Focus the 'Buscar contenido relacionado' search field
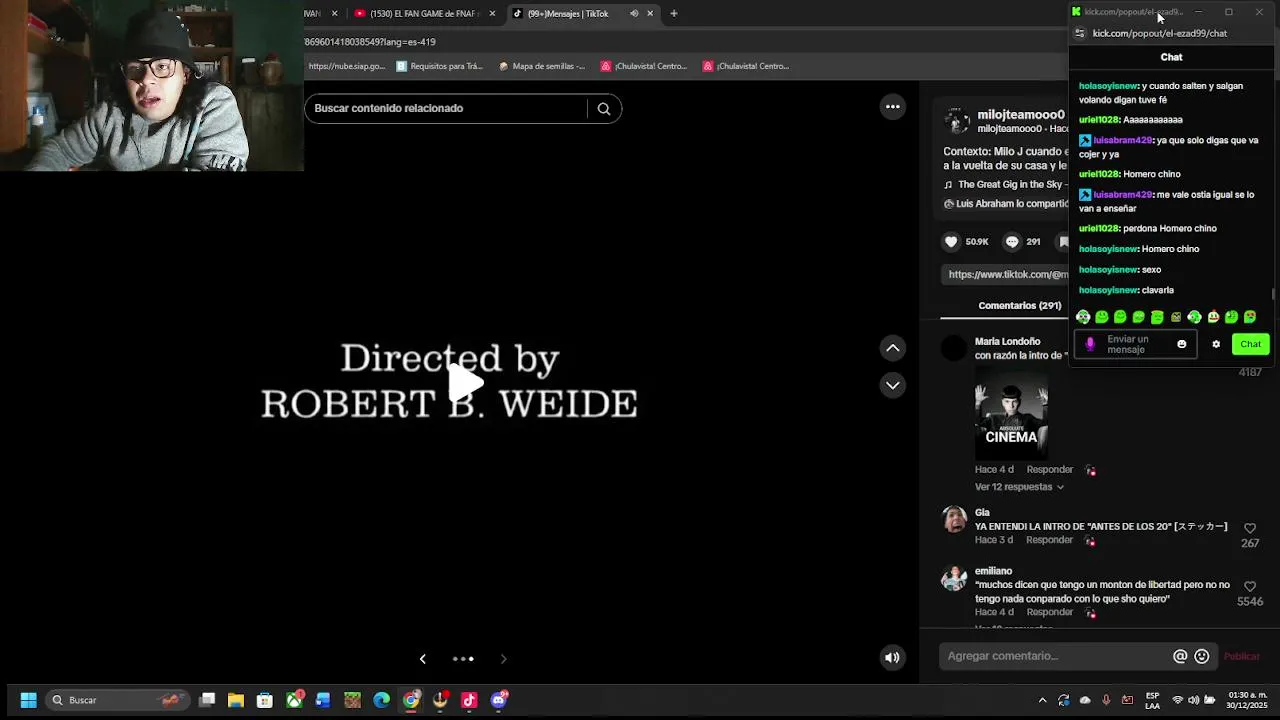 446,108
